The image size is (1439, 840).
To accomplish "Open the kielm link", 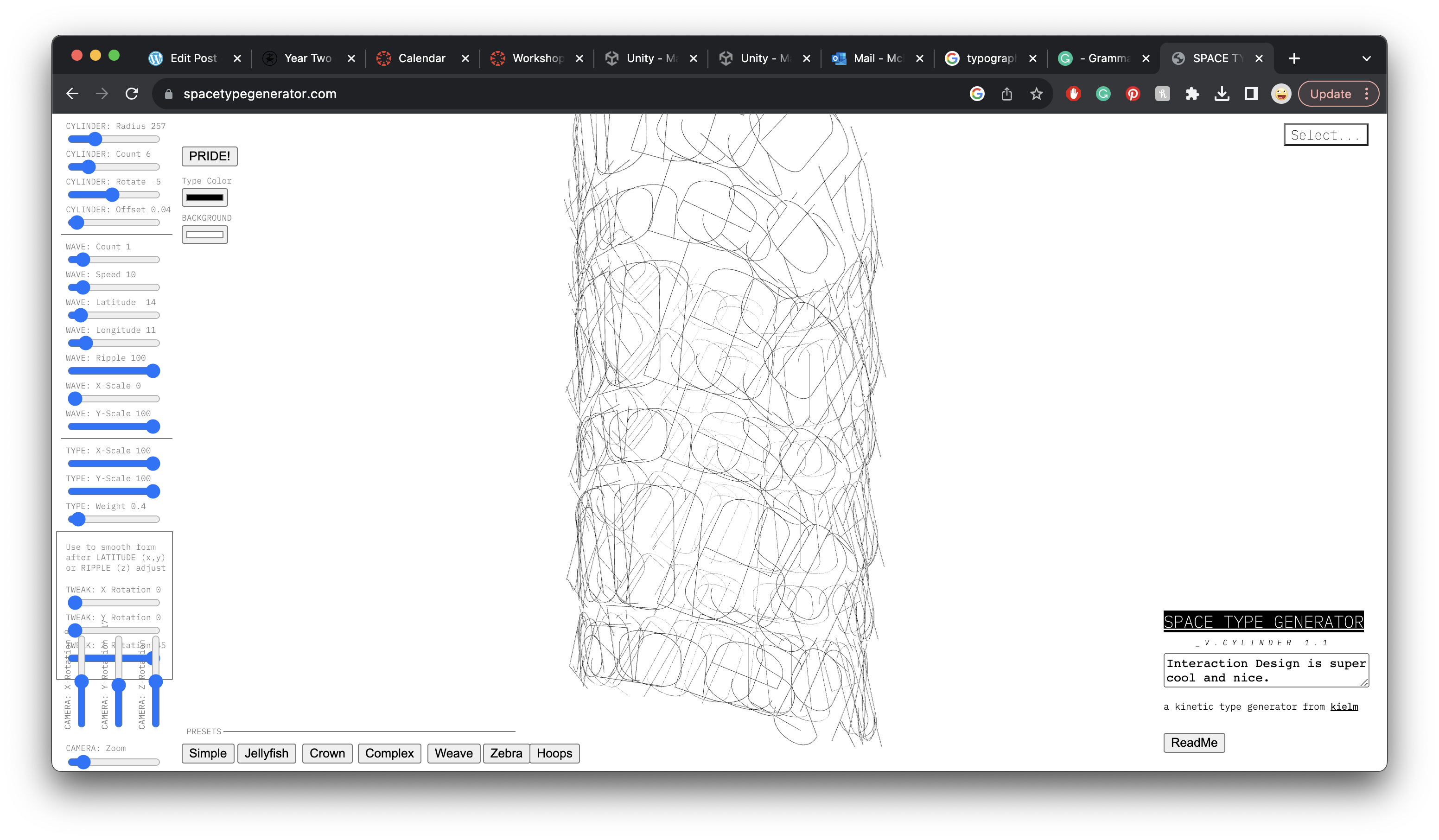I will click(1344, 706).
